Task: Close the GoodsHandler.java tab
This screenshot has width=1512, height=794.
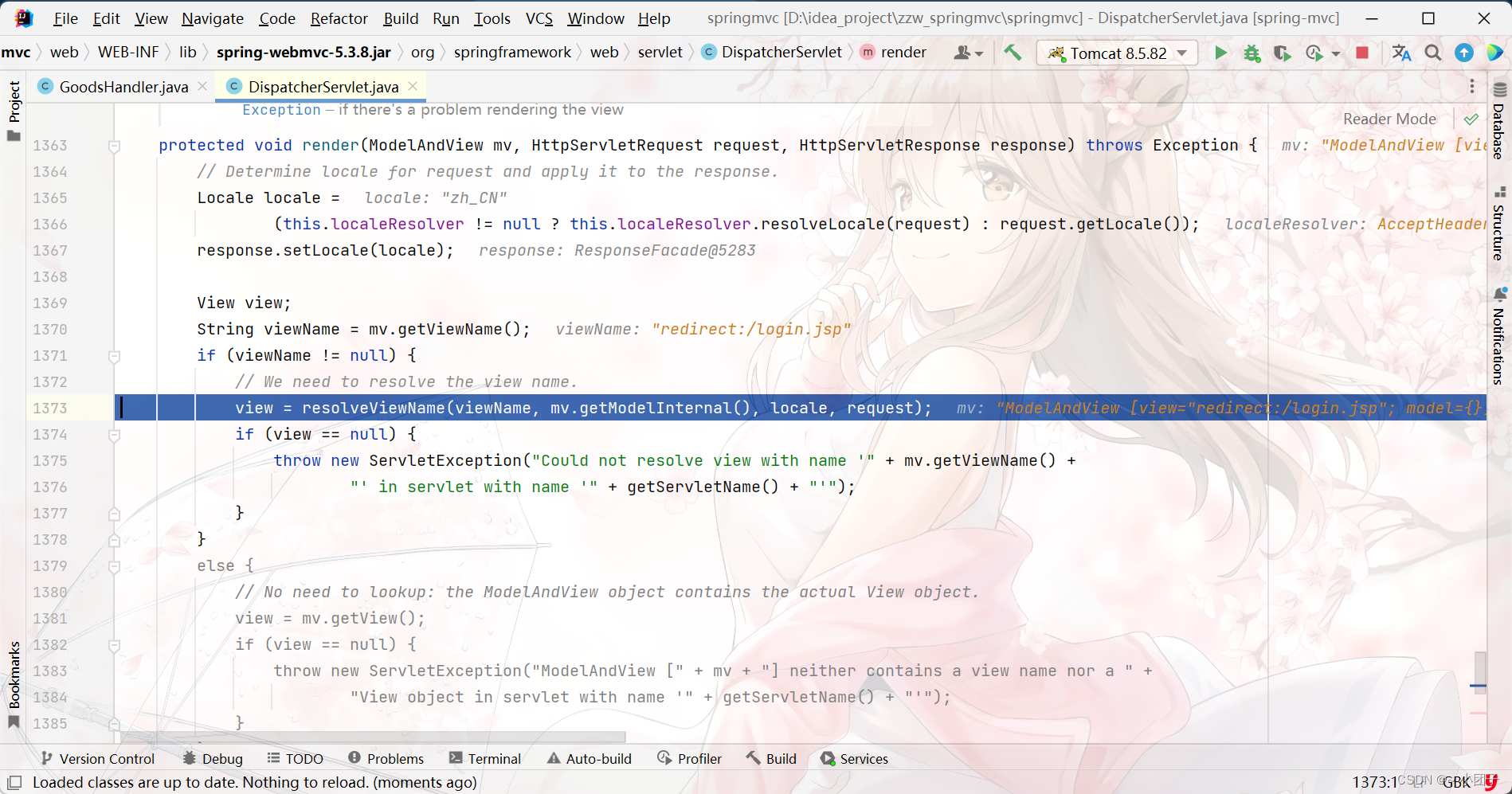Action: point(202,86)
